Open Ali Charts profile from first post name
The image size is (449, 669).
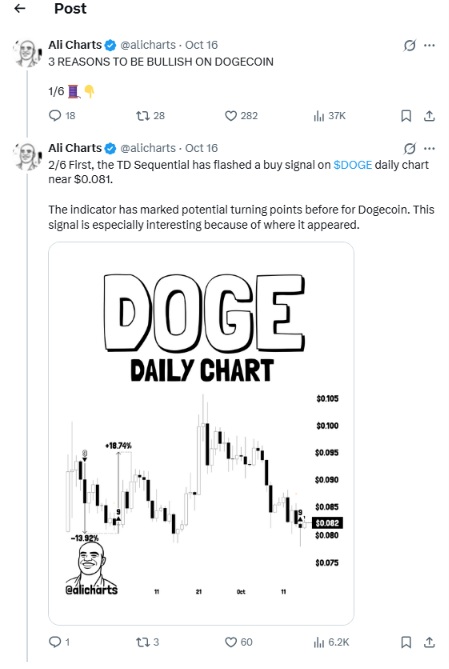click(x=75, y=45)
